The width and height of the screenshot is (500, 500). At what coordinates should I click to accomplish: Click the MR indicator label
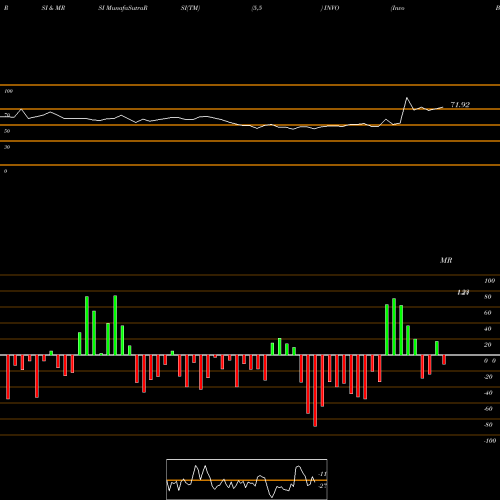tap(446, 260)
